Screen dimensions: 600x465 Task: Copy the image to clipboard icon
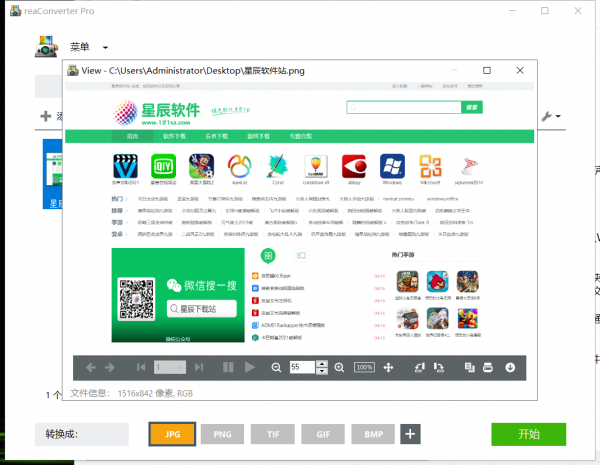[x=470, y=367]
